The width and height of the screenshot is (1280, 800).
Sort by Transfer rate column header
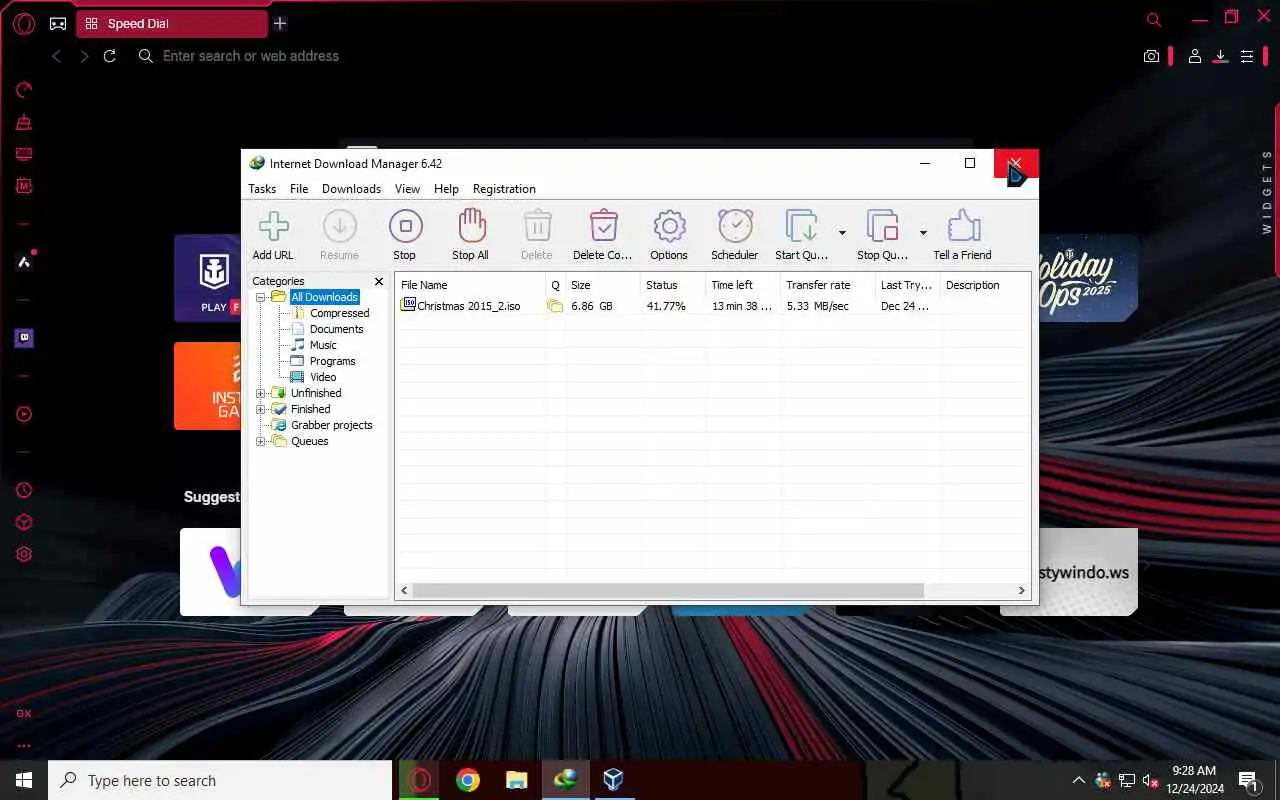click(827, 285)
